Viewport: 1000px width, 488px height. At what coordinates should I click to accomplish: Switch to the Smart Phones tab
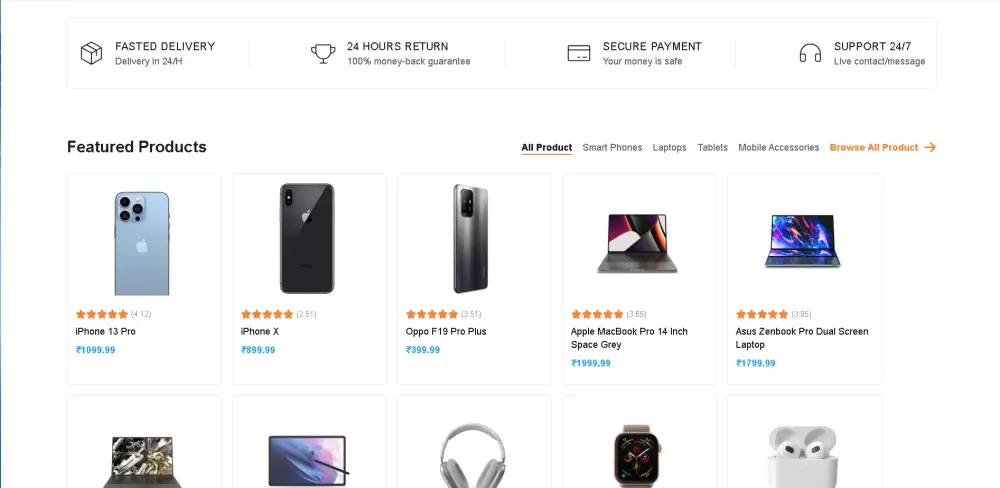[612, 147]
